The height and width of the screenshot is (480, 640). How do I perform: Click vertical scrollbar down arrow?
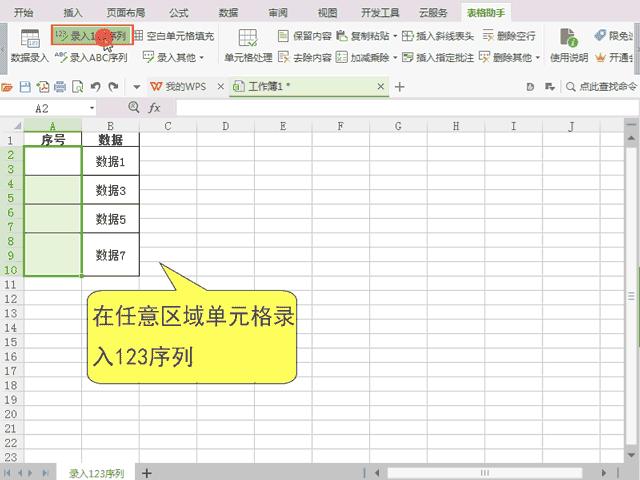pos(631,455)
